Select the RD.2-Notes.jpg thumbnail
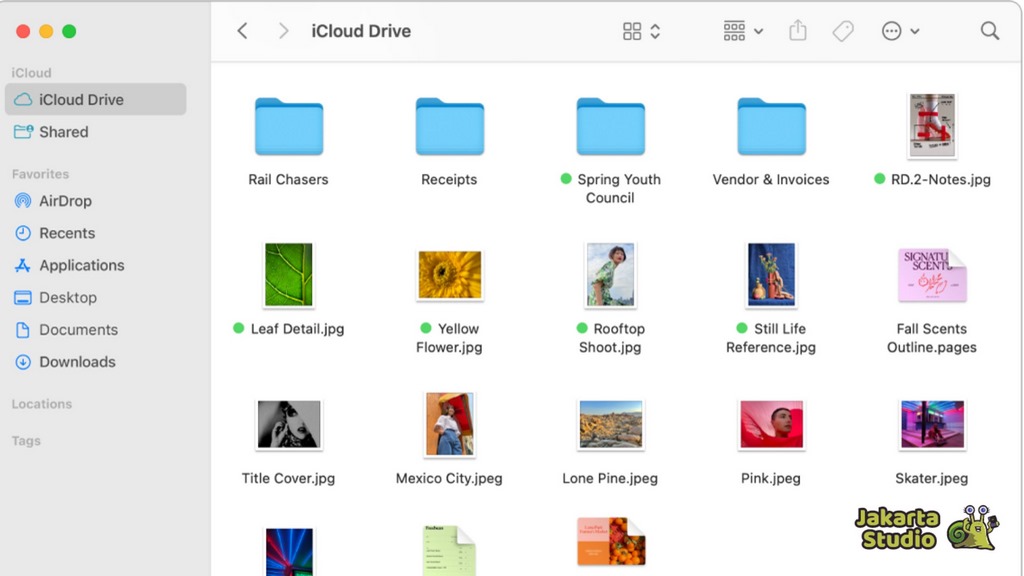The width and height of the screenshot is (1024, 576). click(932, 126)
